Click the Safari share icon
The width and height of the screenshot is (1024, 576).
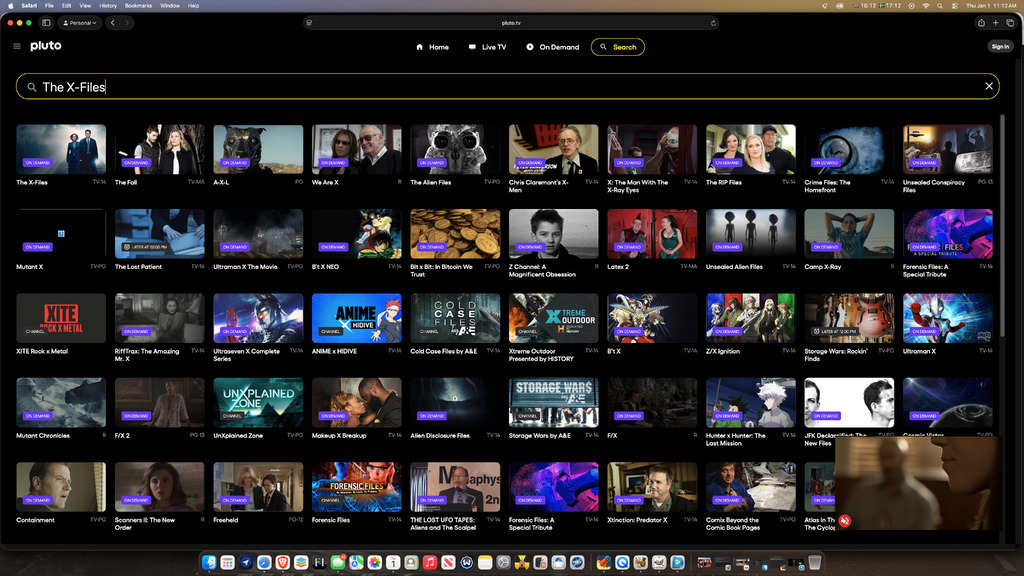pyautogui.click(x=981, y=22)
